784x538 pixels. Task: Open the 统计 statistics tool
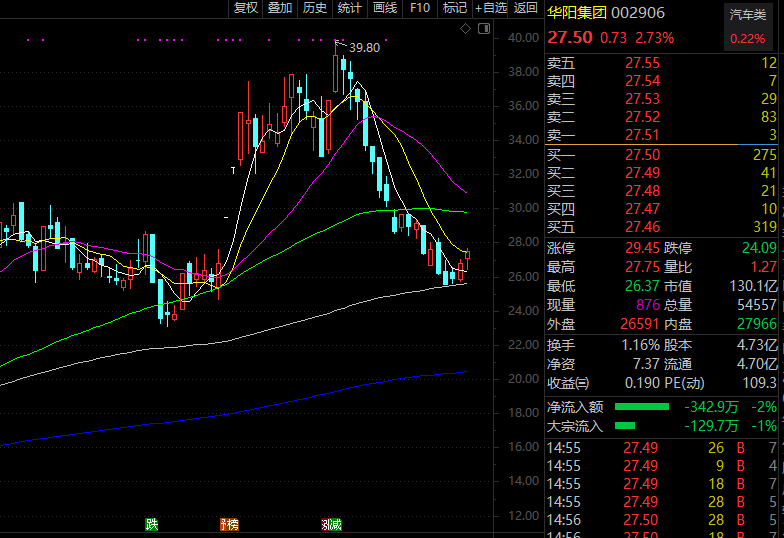click(350, 8)
